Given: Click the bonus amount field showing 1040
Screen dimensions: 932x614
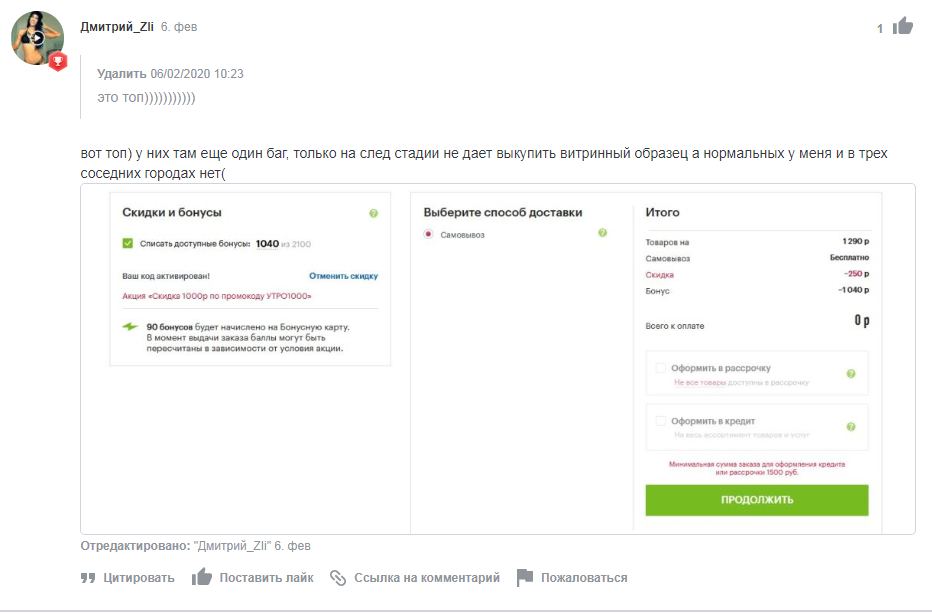Looking at the screenshot, I should pos(267,244).
